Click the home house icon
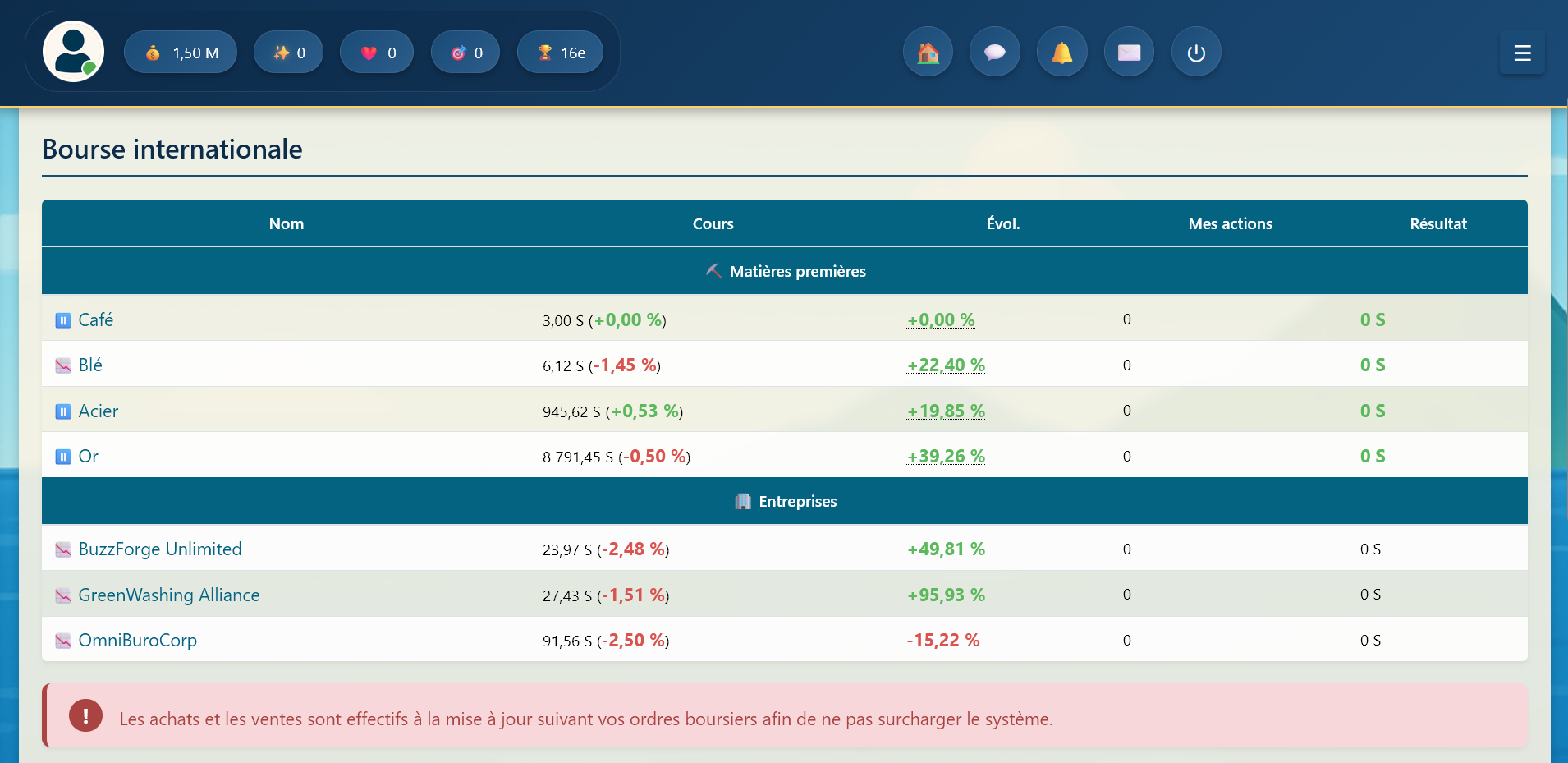 928,53
